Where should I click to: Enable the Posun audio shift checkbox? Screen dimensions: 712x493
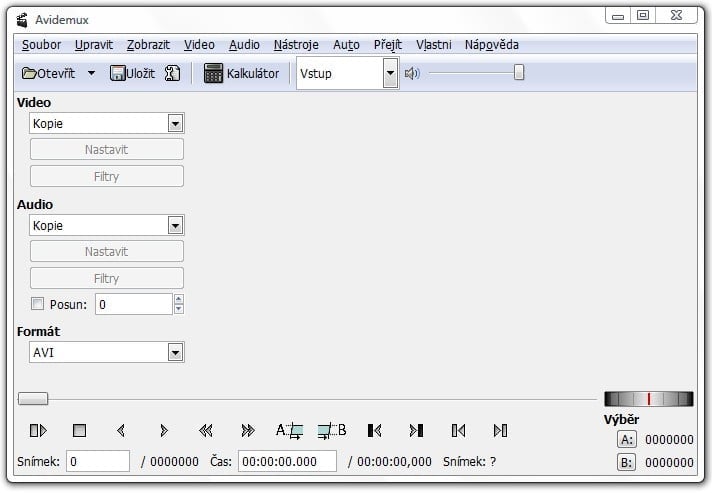[37, 304]
